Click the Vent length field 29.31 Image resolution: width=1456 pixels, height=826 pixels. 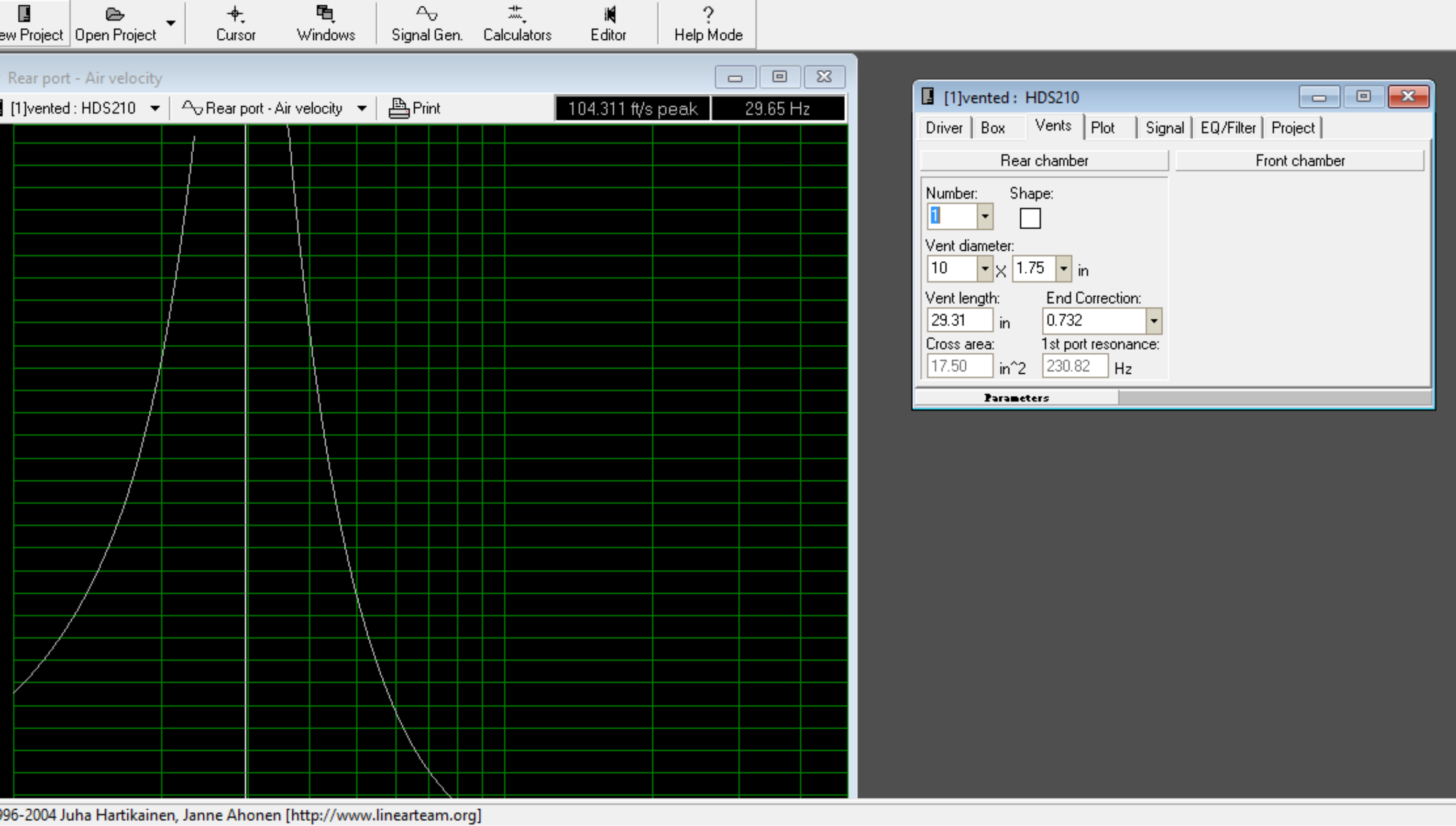point(960,320)
